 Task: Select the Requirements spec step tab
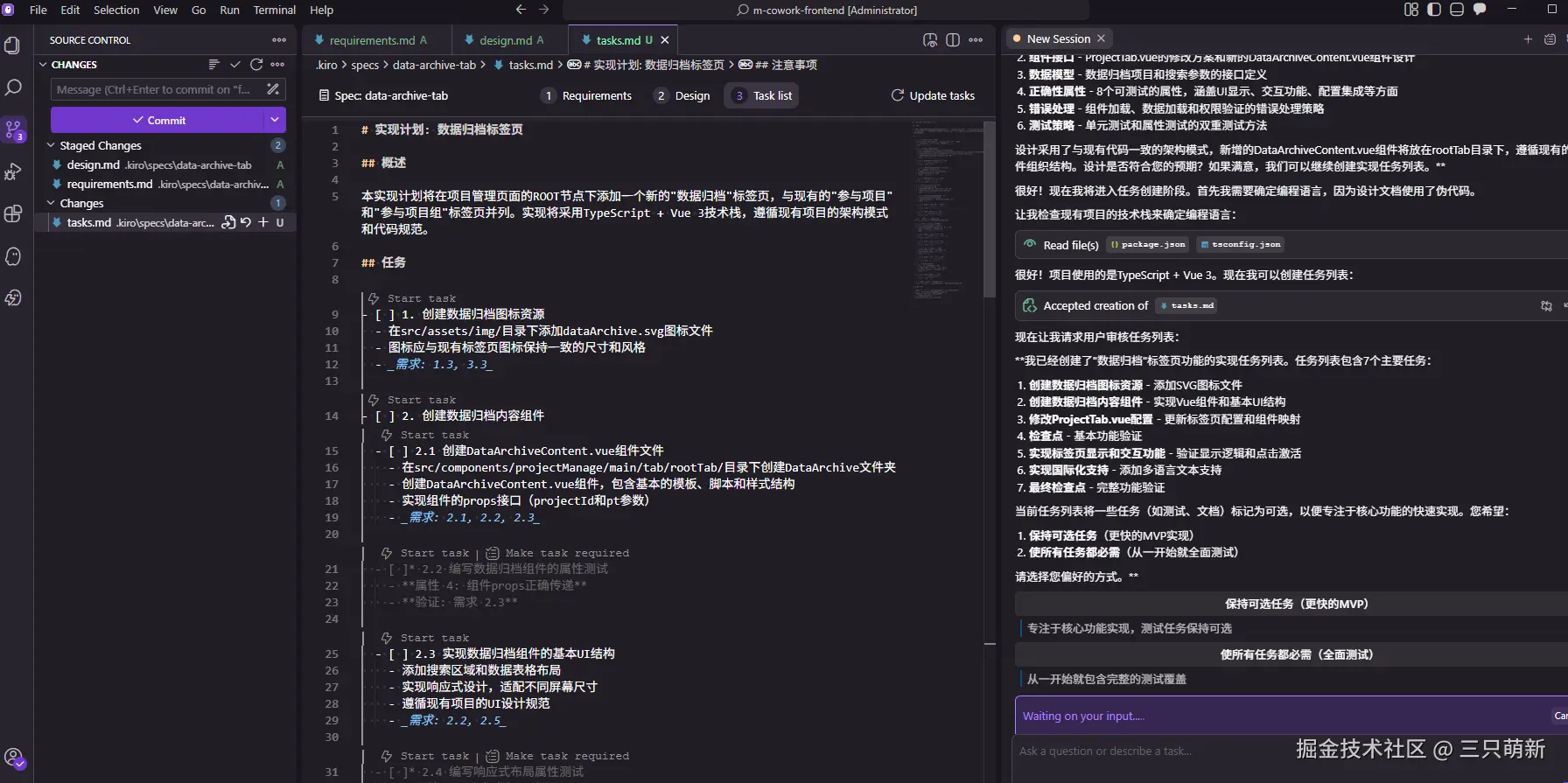pos(587,95)
